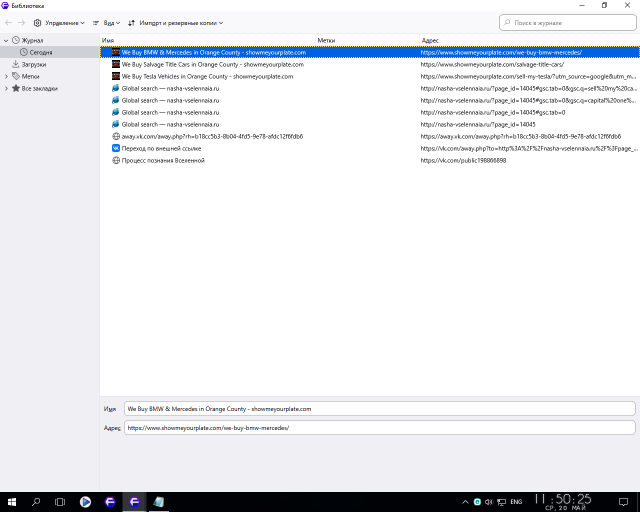Screen dimensions: 640x512
Task: Select Global search row ending gsc.tab=0
Action: (x=370, y=112)
